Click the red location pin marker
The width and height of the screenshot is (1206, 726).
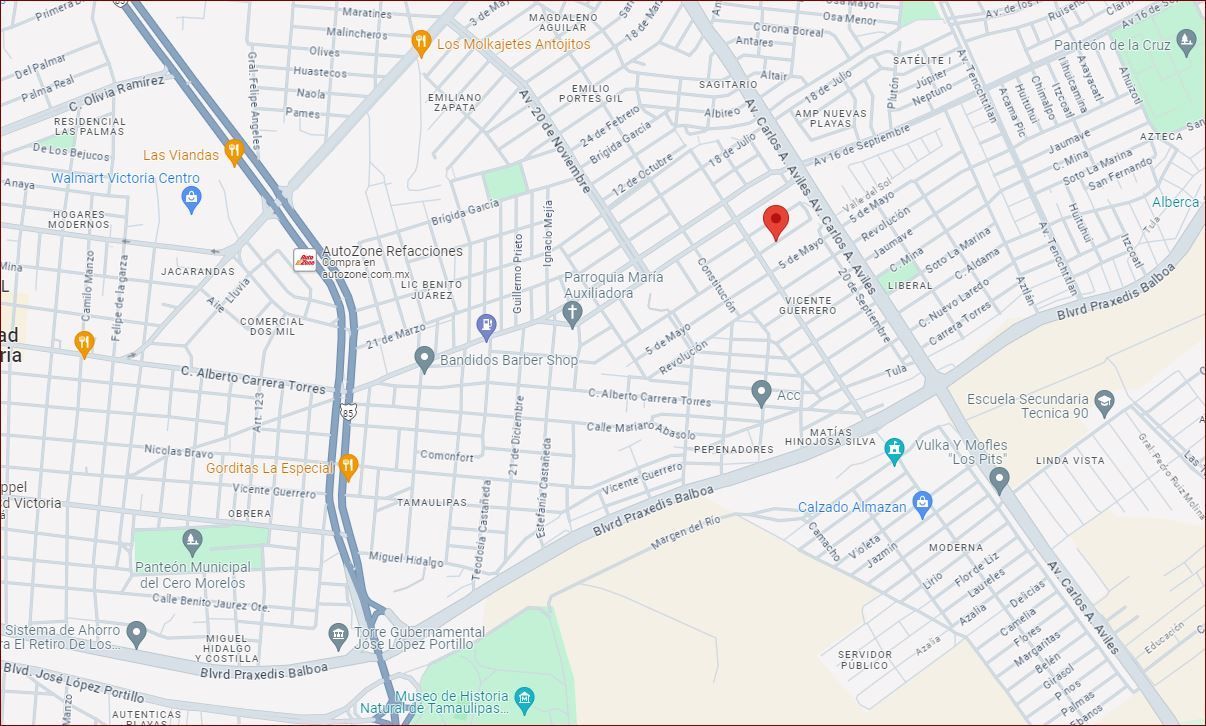776,222
